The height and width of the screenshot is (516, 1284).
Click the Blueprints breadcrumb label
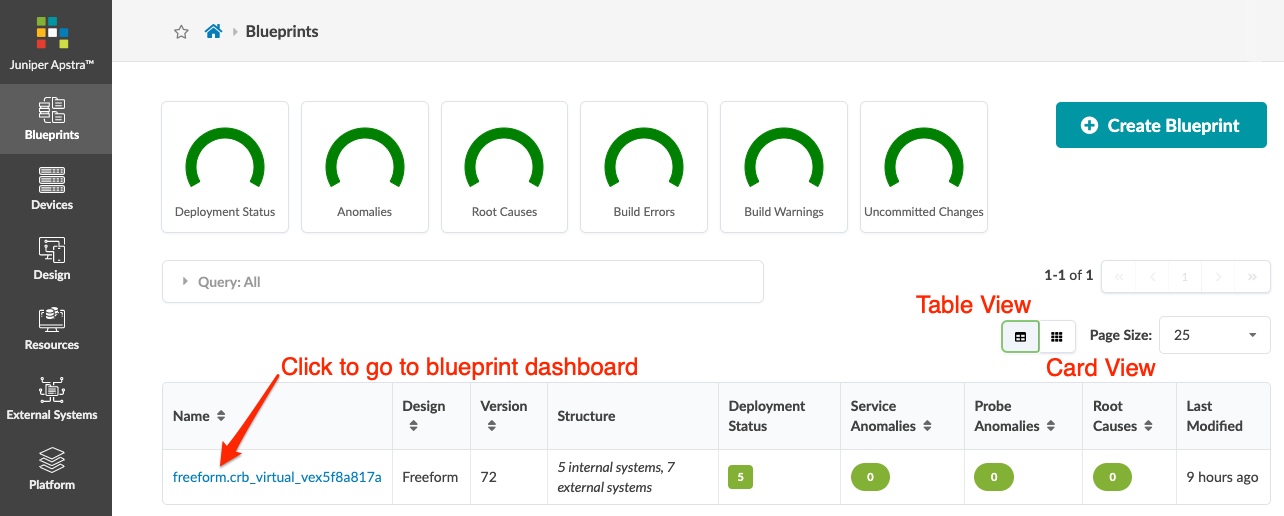(x=282, y=32)
